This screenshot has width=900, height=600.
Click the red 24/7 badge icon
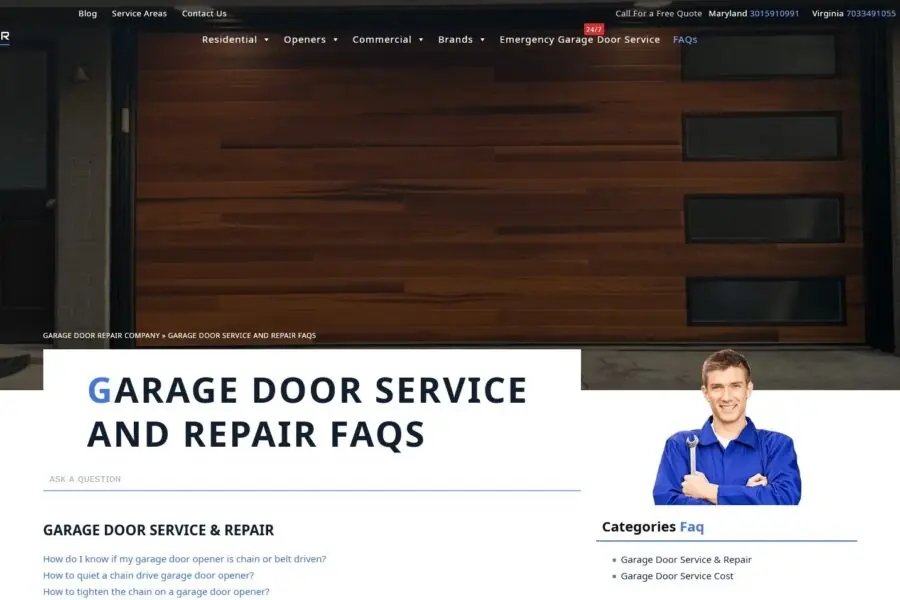click(594, 30)
